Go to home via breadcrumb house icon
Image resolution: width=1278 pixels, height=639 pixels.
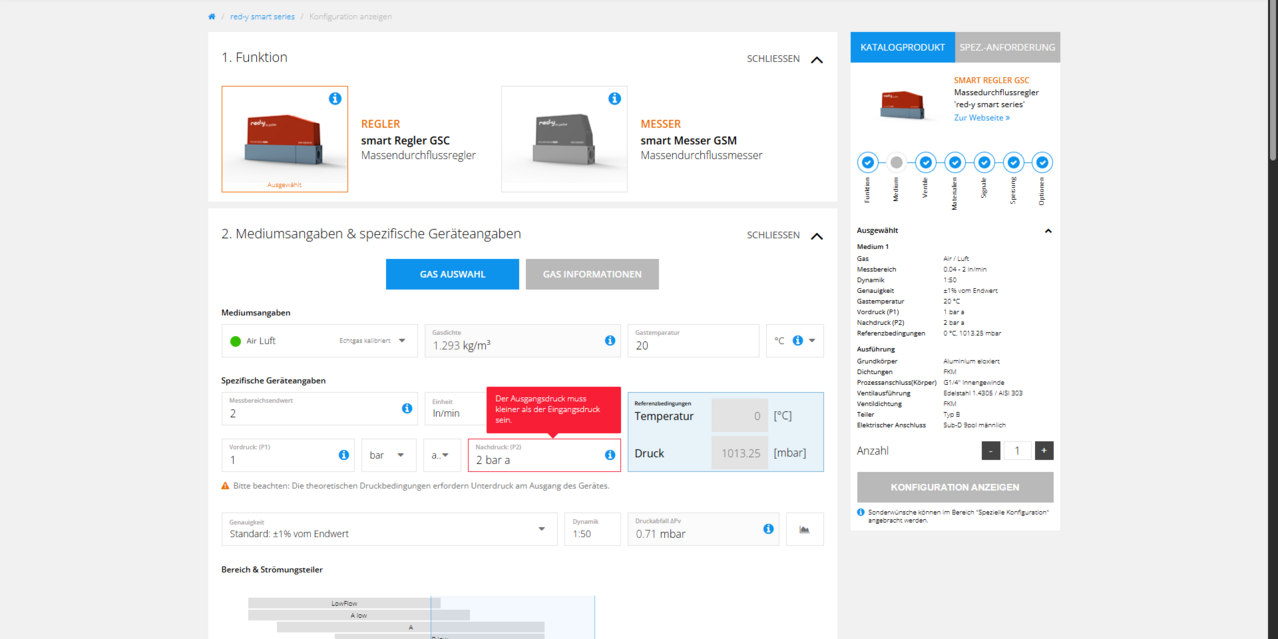click(x=212, y=17)
